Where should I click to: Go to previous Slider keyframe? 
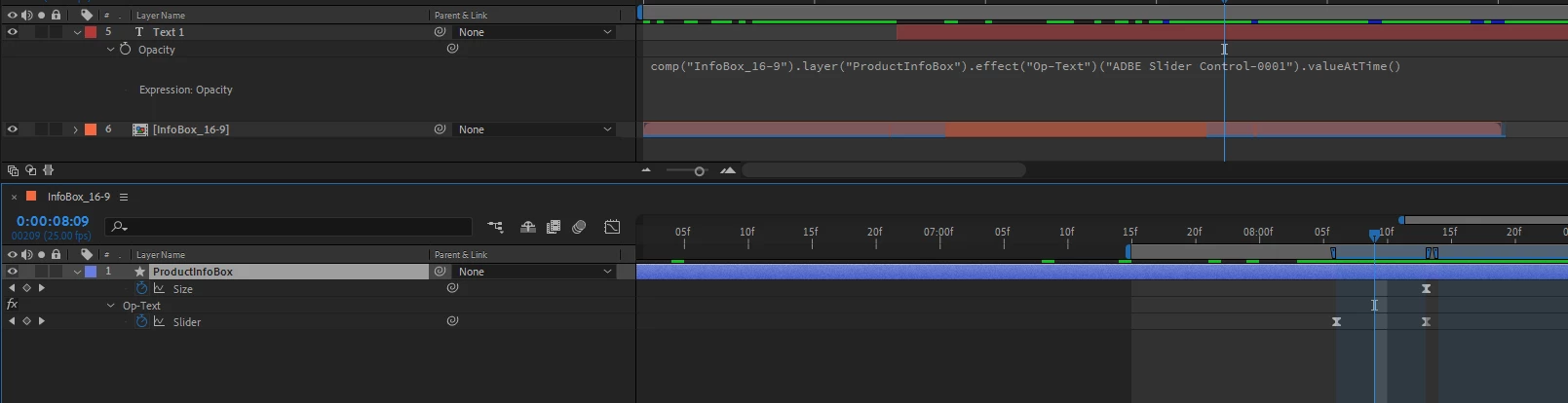point(12,321)
